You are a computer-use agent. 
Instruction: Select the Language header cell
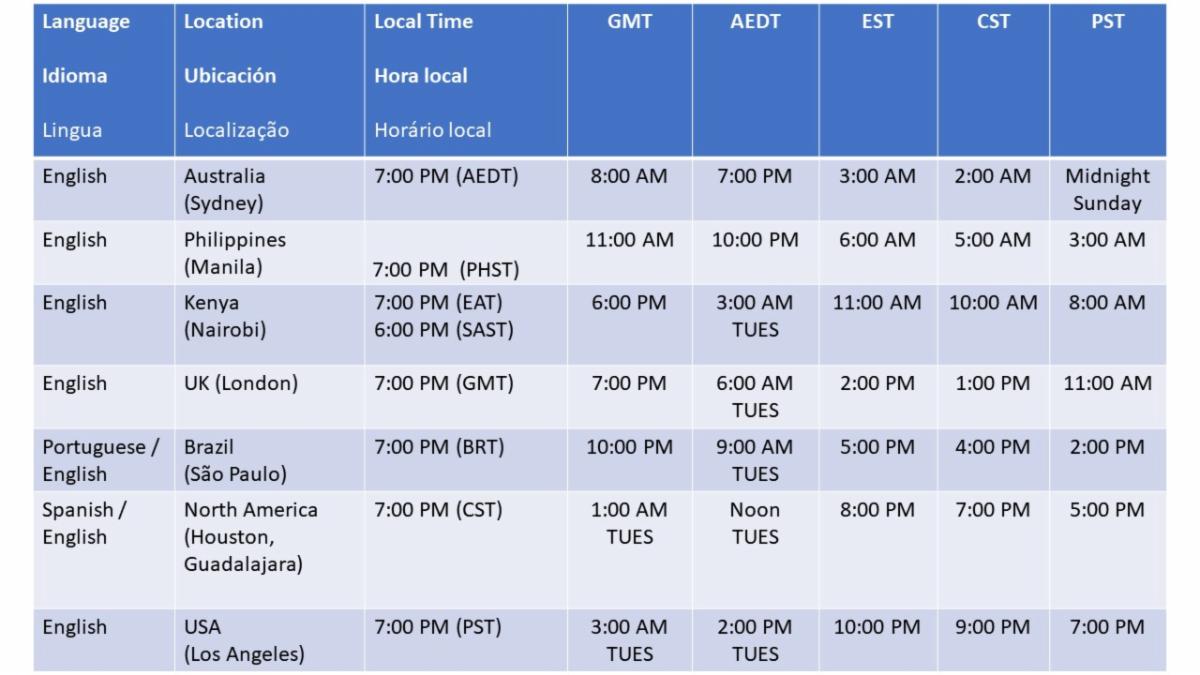[86, 22]
